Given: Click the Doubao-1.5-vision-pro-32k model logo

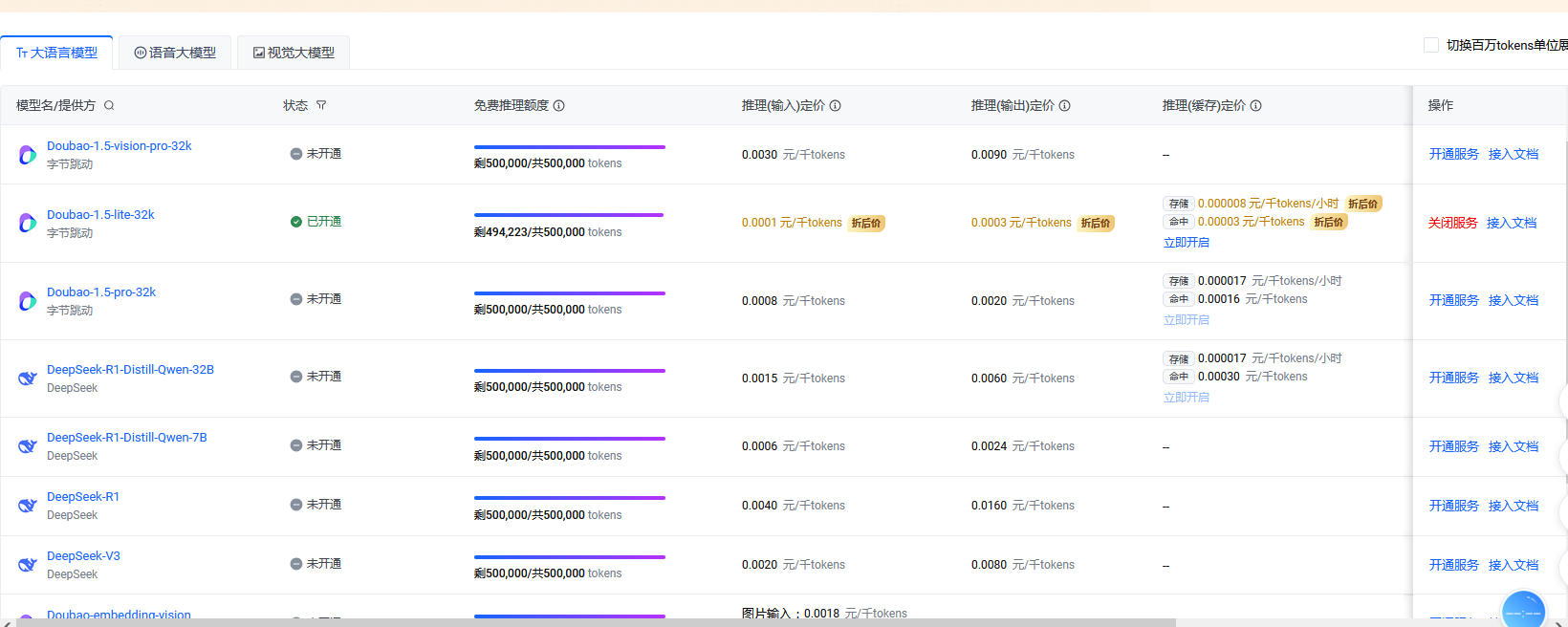Looking at the screenshot, I should click(x=28, y=155).
